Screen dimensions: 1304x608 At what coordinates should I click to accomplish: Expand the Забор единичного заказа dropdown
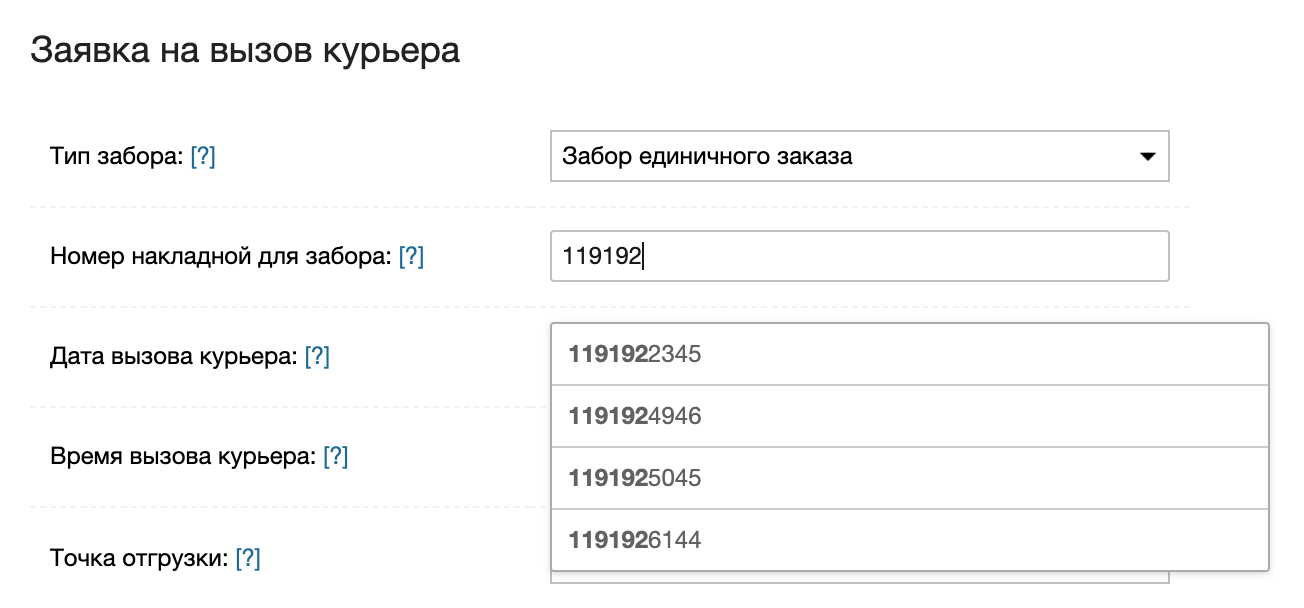tap(858, 157)
